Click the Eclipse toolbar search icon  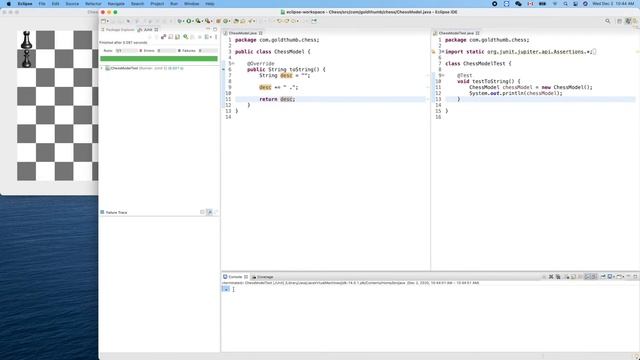[608, 21]
